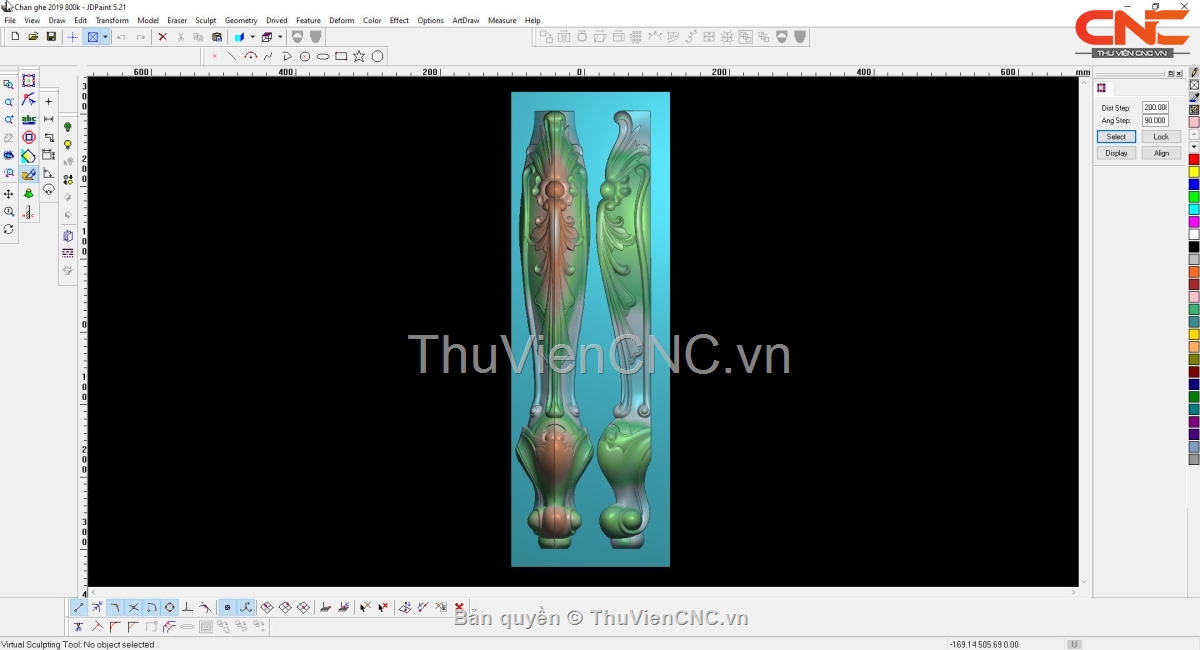Click the Dist Step input field
Screen dimensions: 1200x650
point(1155,107)
